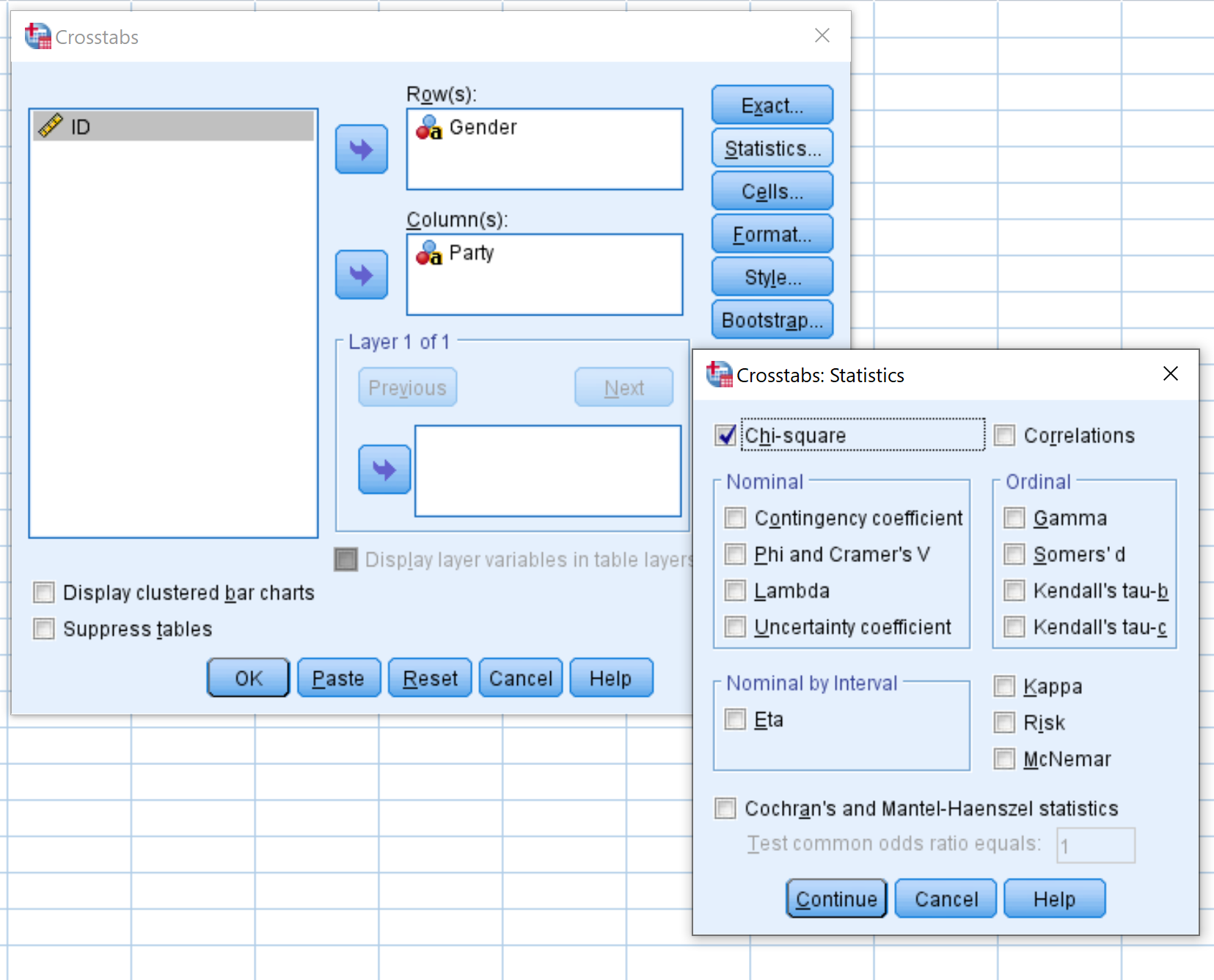Click the empty Layer variable list box

[548, 471]
